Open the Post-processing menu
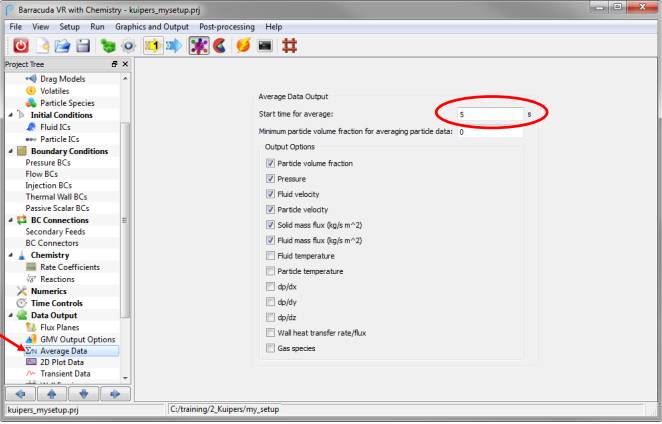This screenshot has width=662, height=424. pyautogui.click(x=227, y=27)
